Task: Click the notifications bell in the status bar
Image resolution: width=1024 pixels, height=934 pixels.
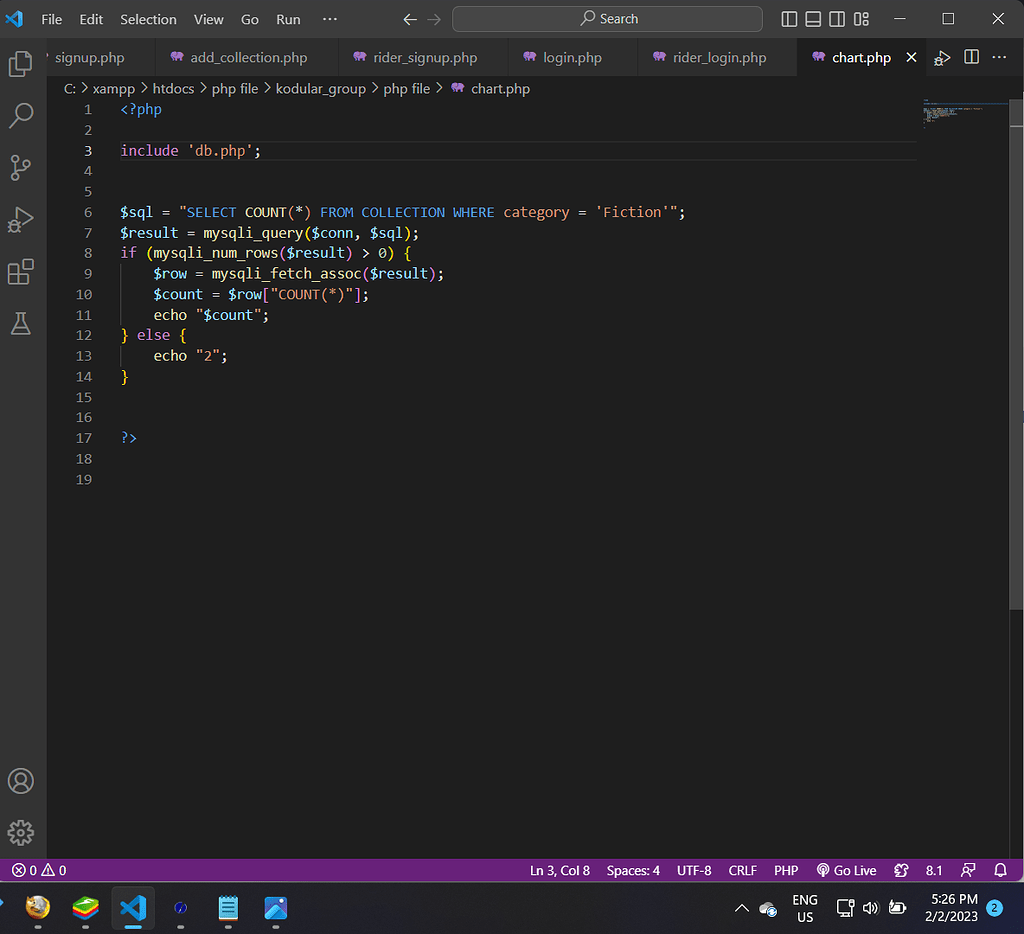Action: point(1000,870)
